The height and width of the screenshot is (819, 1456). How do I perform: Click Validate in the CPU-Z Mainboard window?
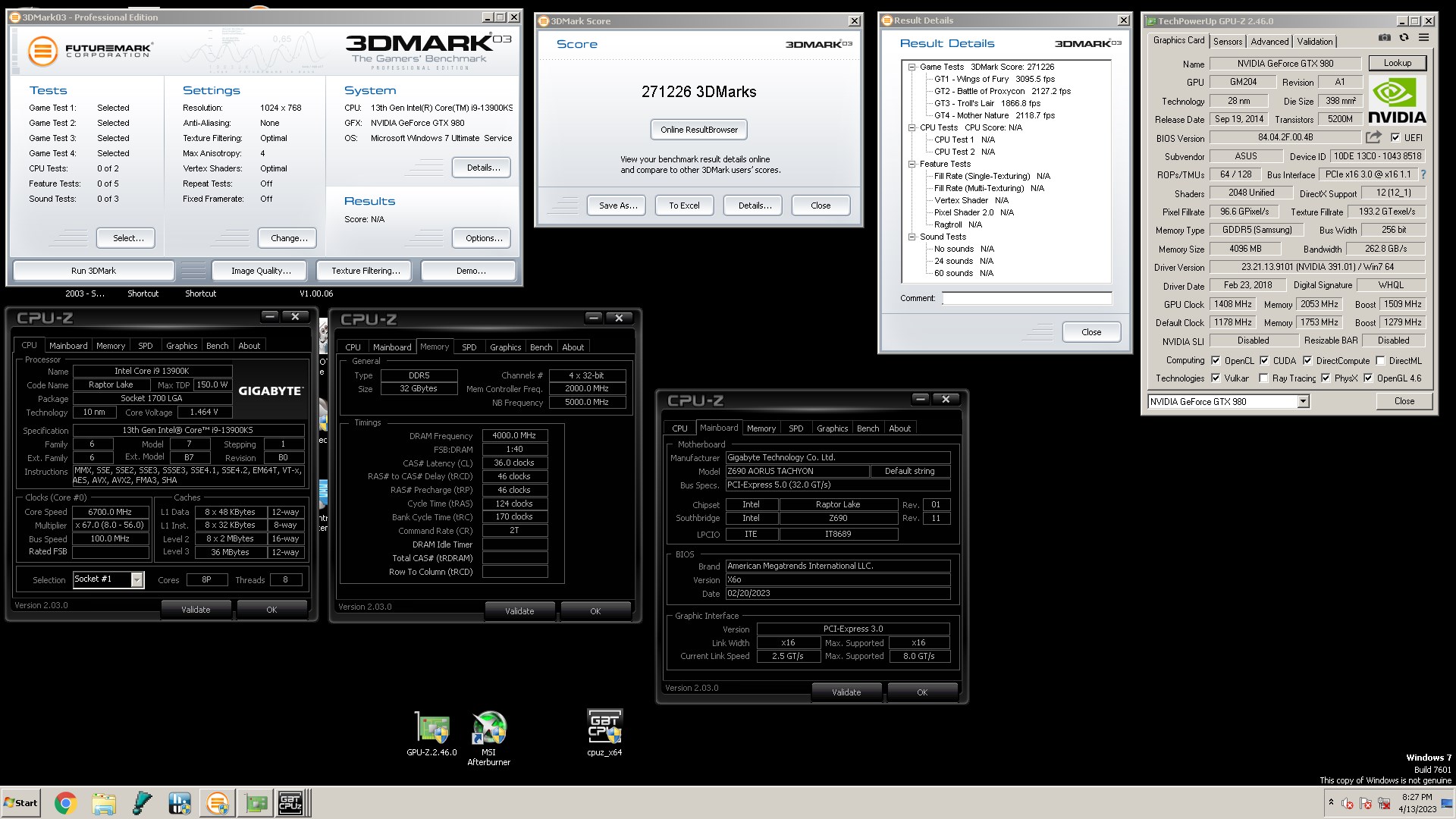click(x=846, y=692)
